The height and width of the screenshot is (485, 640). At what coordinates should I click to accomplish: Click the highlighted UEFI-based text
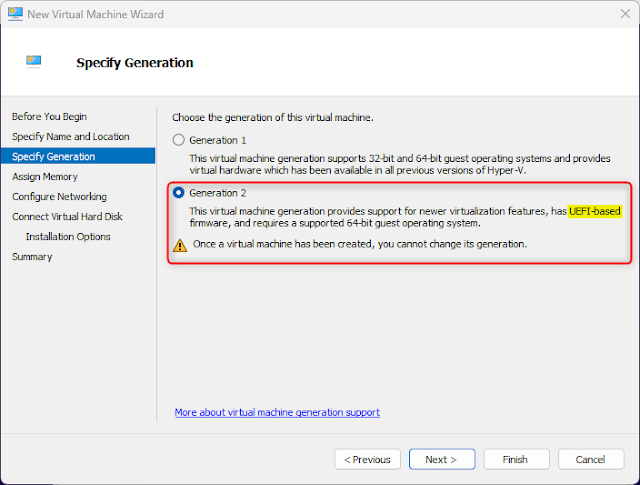[595, 211]
